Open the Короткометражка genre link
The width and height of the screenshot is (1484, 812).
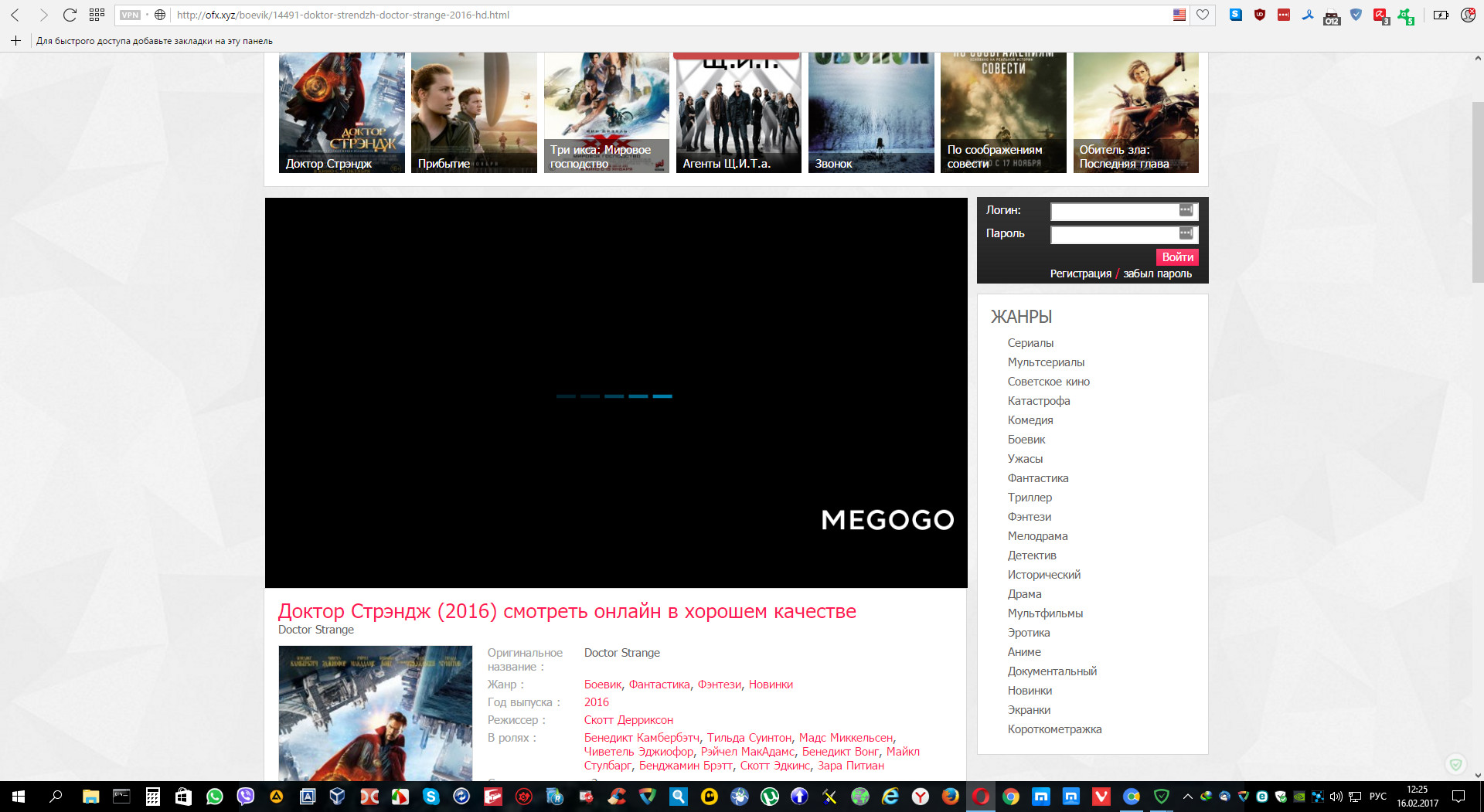(x=1054, y=729)
